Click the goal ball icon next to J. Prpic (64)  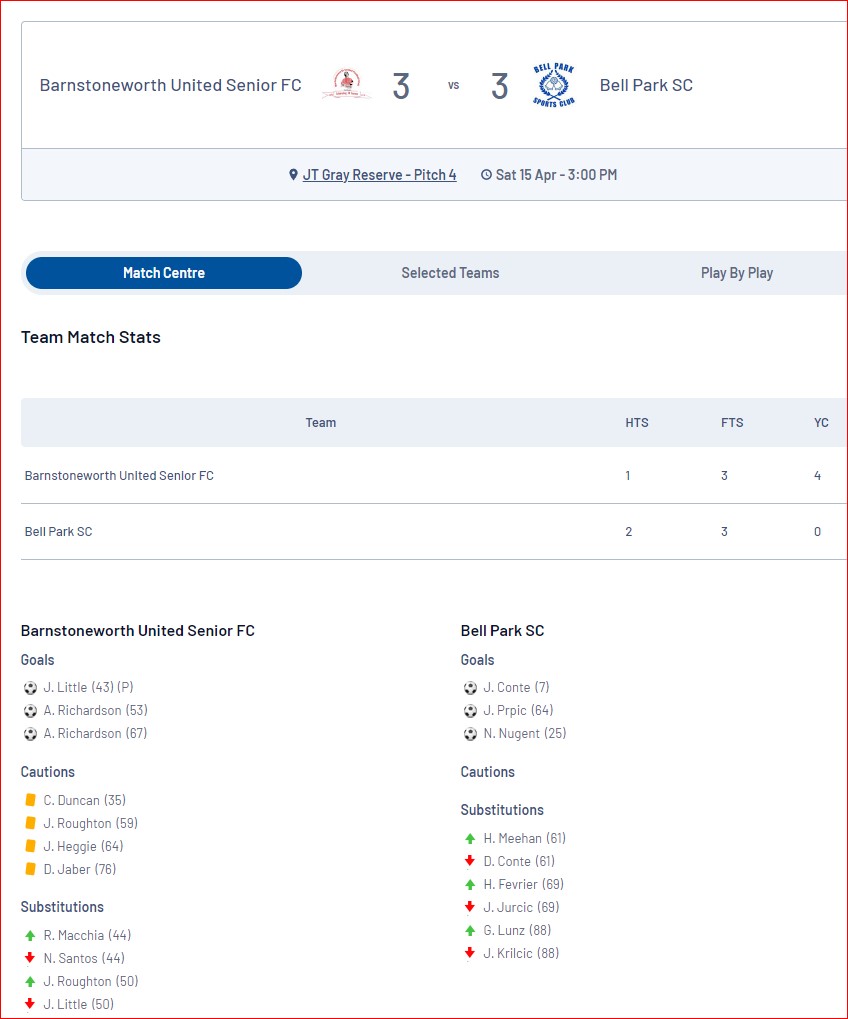click(470, 711)
